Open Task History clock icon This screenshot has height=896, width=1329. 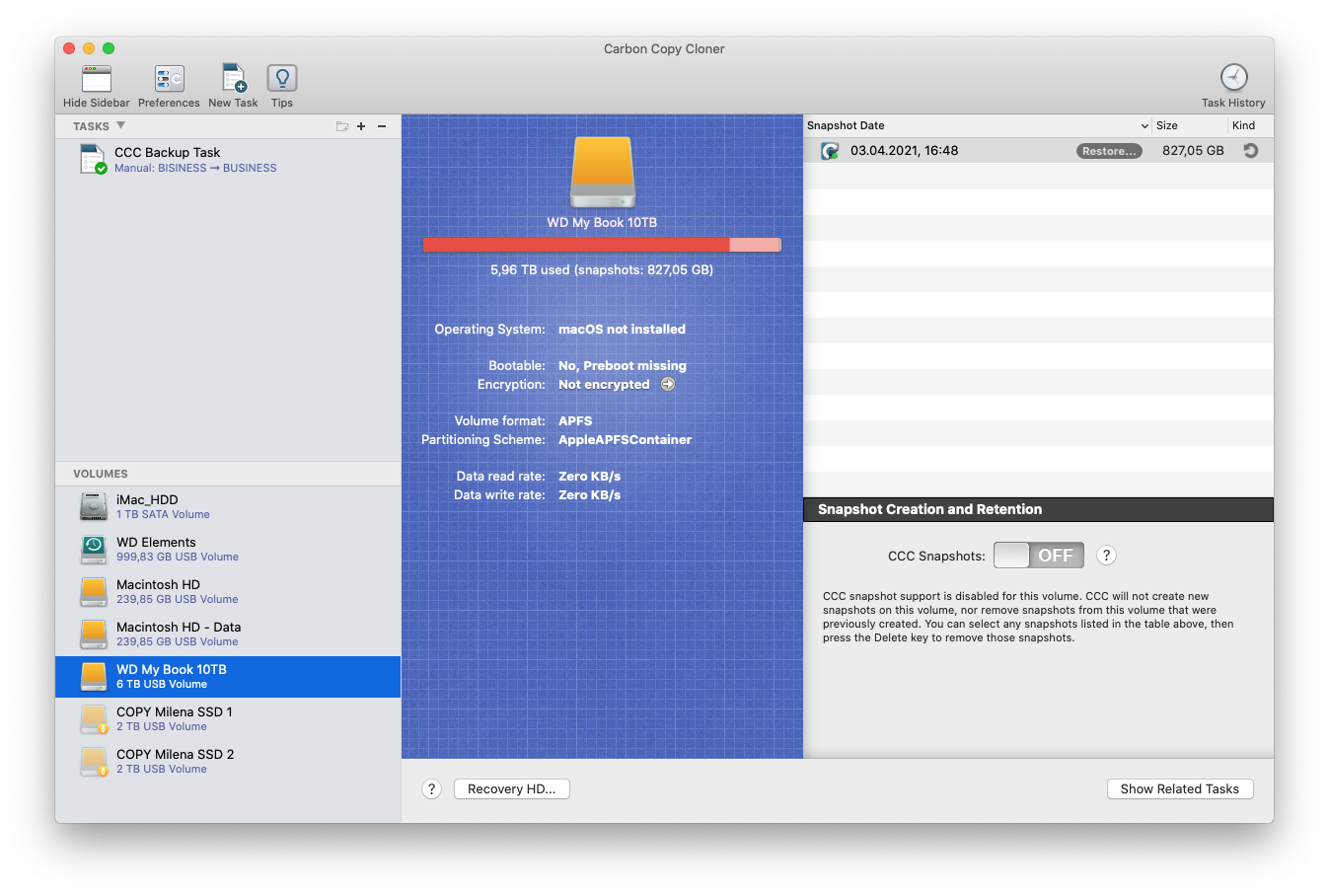click(x=1234, y=77)
